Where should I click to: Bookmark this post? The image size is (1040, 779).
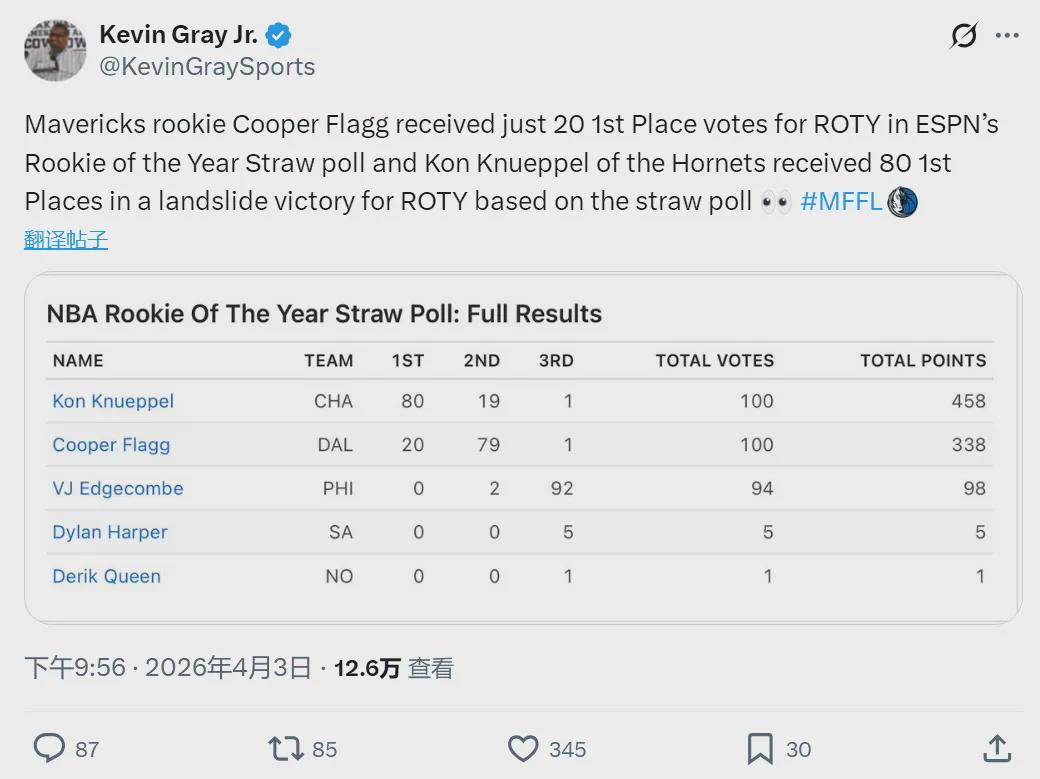point(760,749)
